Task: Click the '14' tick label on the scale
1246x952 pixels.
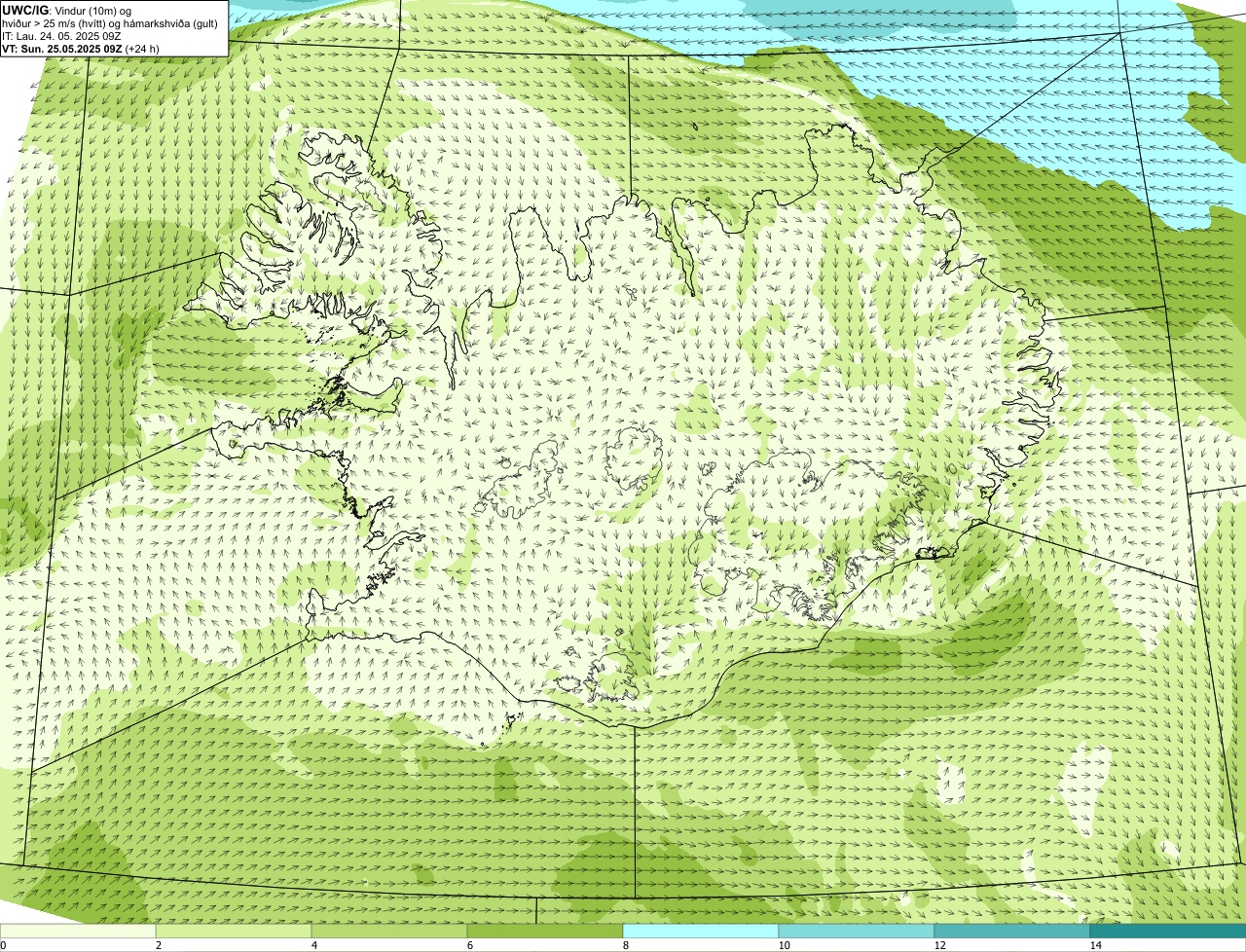Action: click(x=1095, y=945)
